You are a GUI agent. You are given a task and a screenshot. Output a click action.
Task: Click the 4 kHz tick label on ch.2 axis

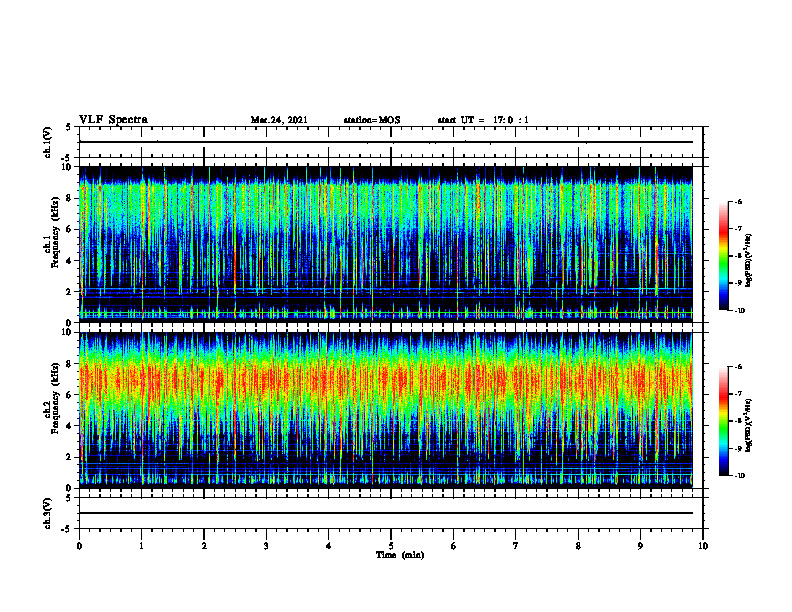(69, 426)
